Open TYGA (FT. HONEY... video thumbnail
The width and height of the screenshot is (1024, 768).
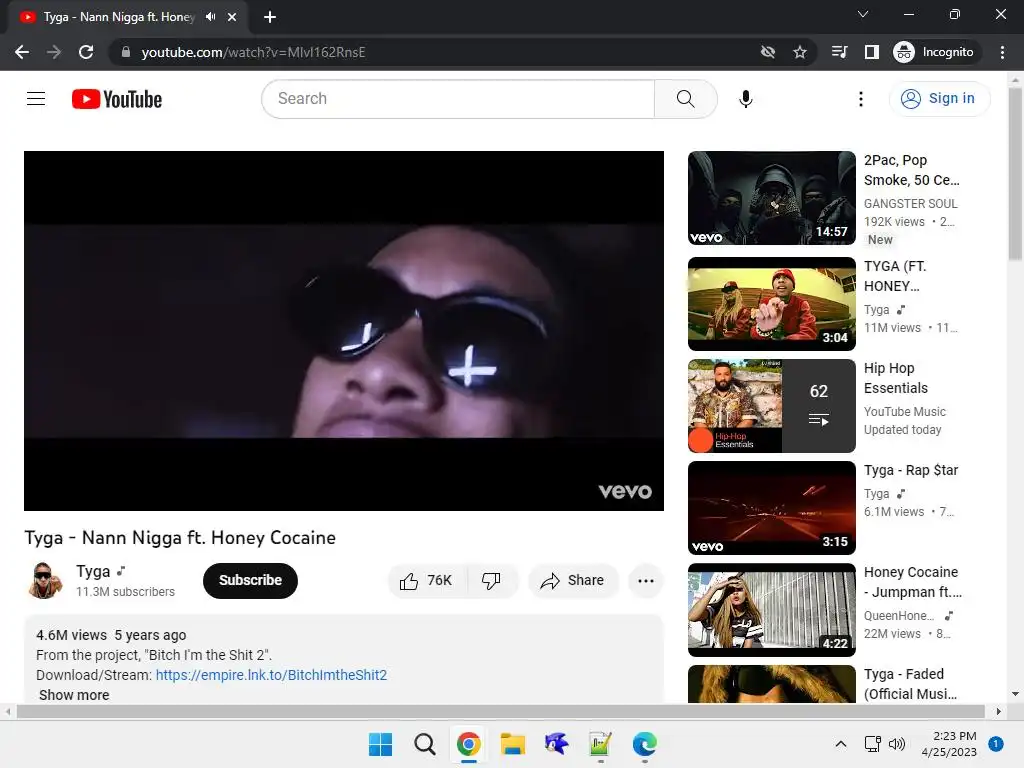coord(771,304)
